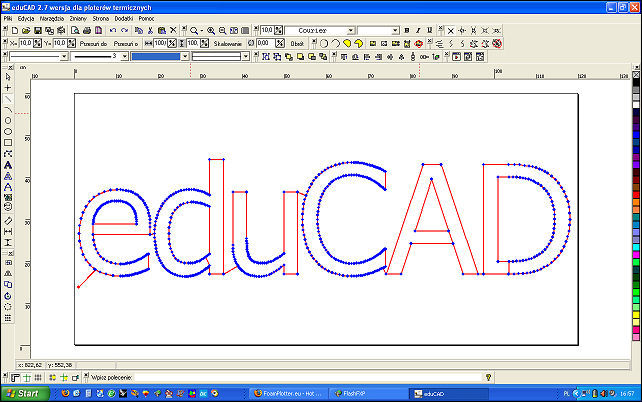Open print preview with the magnifier page icon
Viewport: 642px width, 402px height.
tap(75, 31)
